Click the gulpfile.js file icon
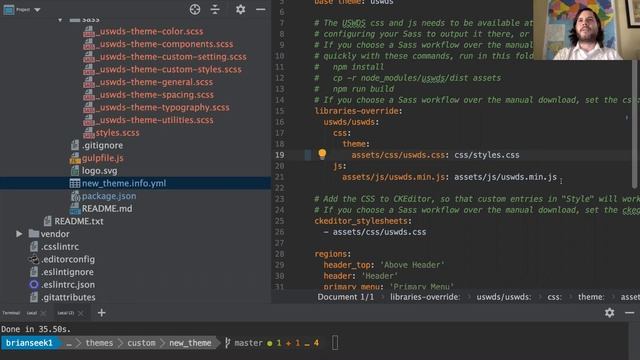Viewport: 640px width, 360px height. [75, 158]
